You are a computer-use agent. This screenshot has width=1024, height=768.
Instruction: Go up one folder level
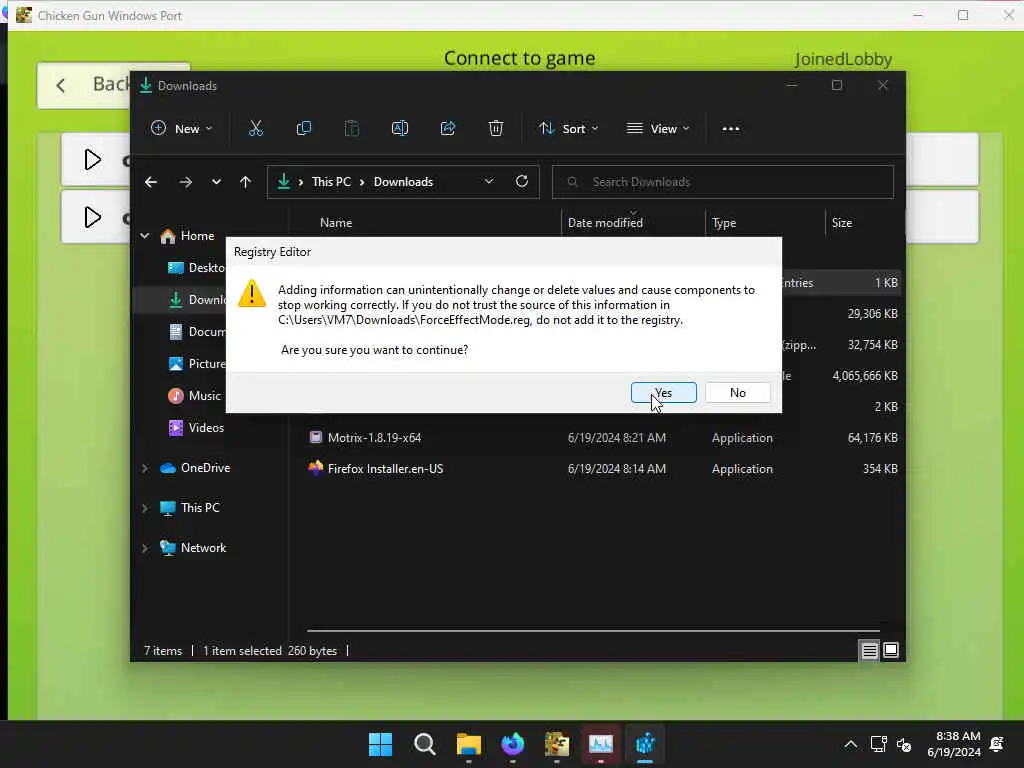click(246, 182)
